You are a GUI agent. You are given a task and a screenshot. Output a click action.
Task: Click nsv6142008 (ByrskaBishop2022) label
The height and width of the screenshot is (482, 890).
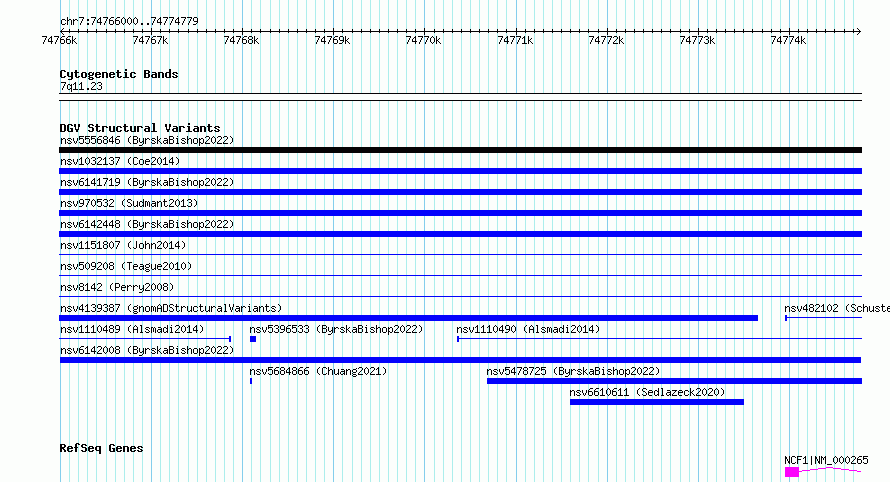point(147,350)
